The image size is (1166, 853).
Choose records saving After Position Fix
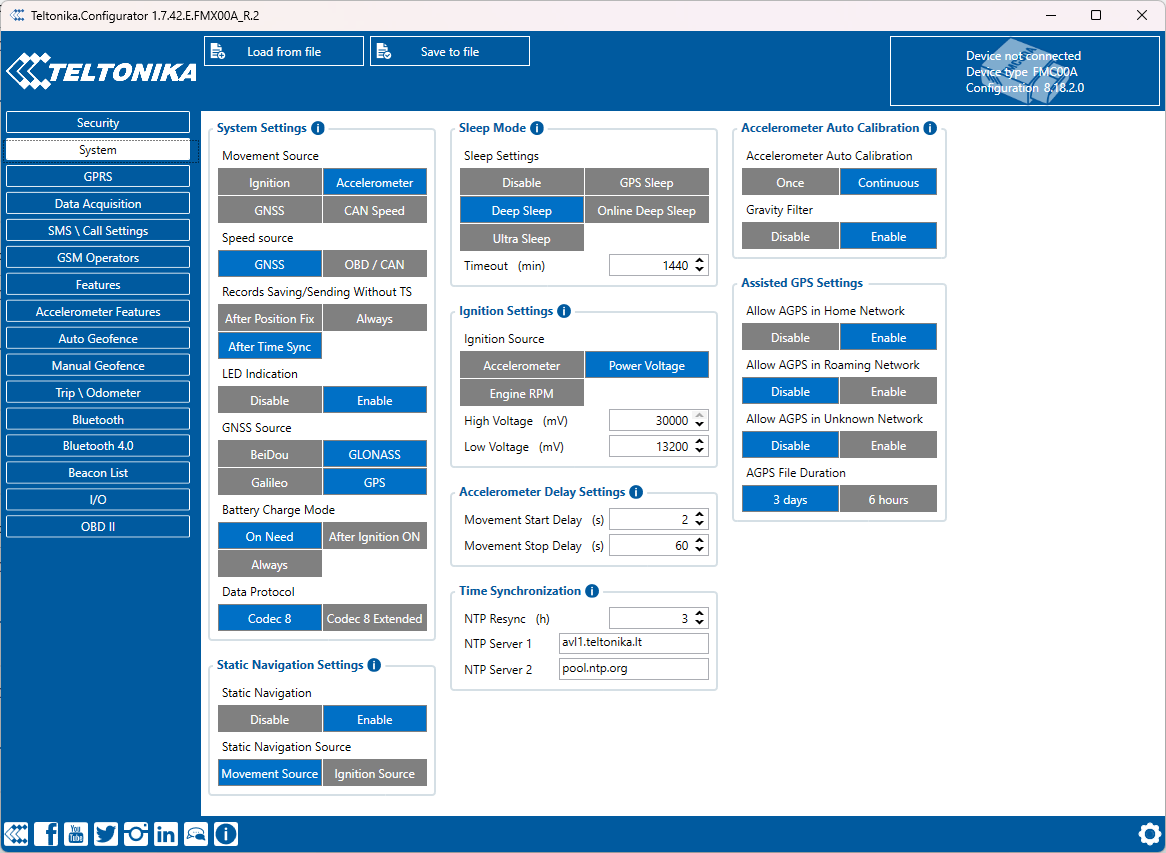[269, 318]
